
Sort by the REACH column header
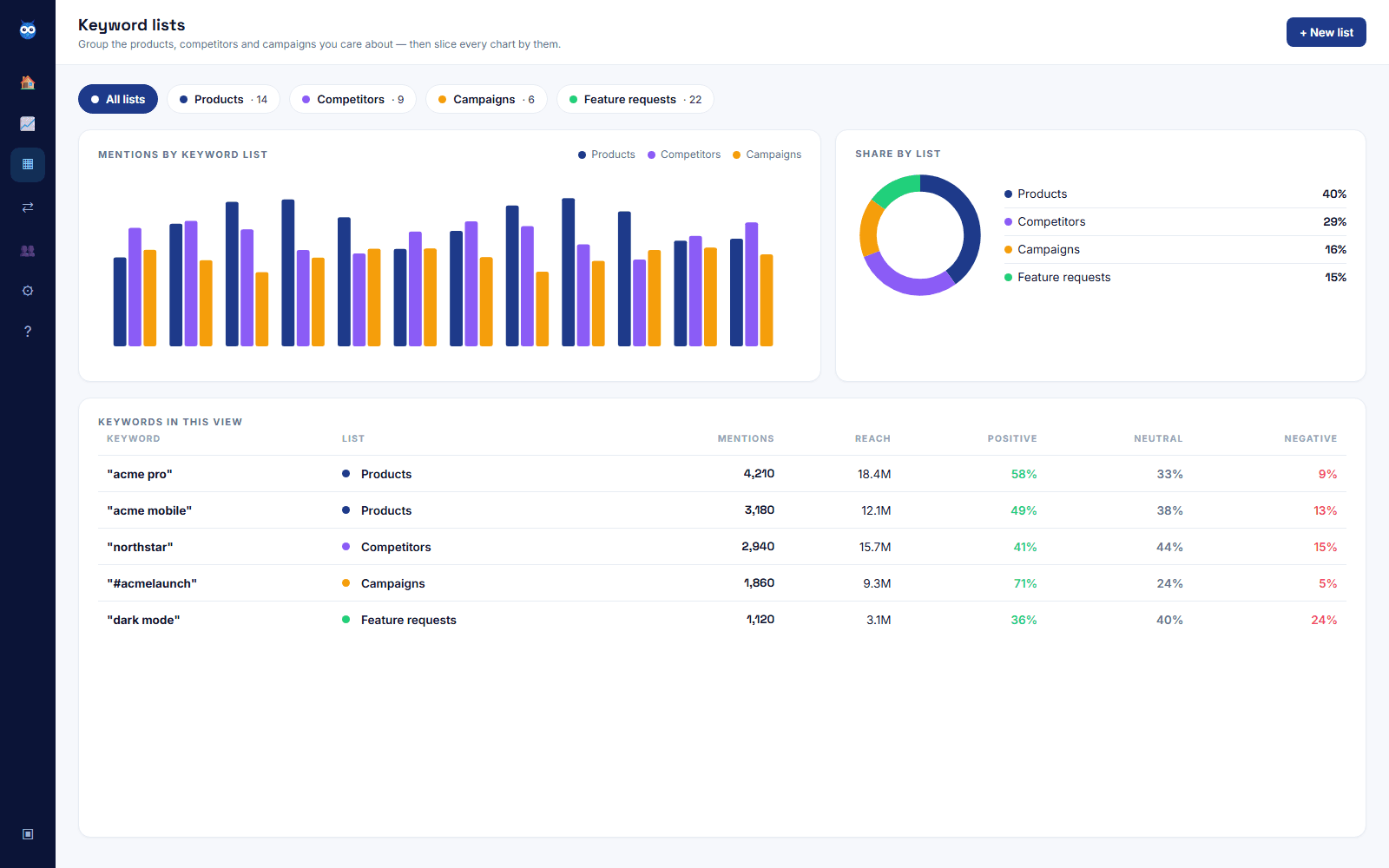(872, 438)
